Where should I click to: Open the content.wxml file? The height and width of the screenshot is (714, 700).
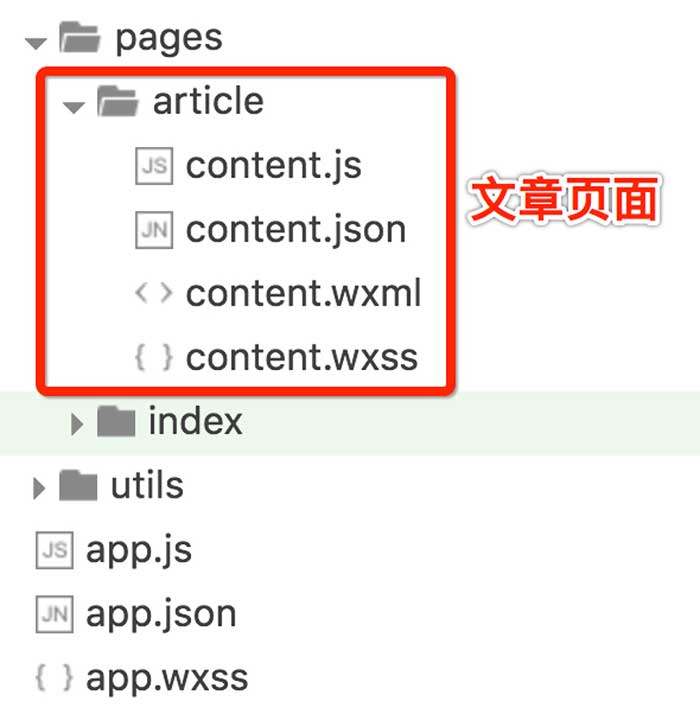303,293
